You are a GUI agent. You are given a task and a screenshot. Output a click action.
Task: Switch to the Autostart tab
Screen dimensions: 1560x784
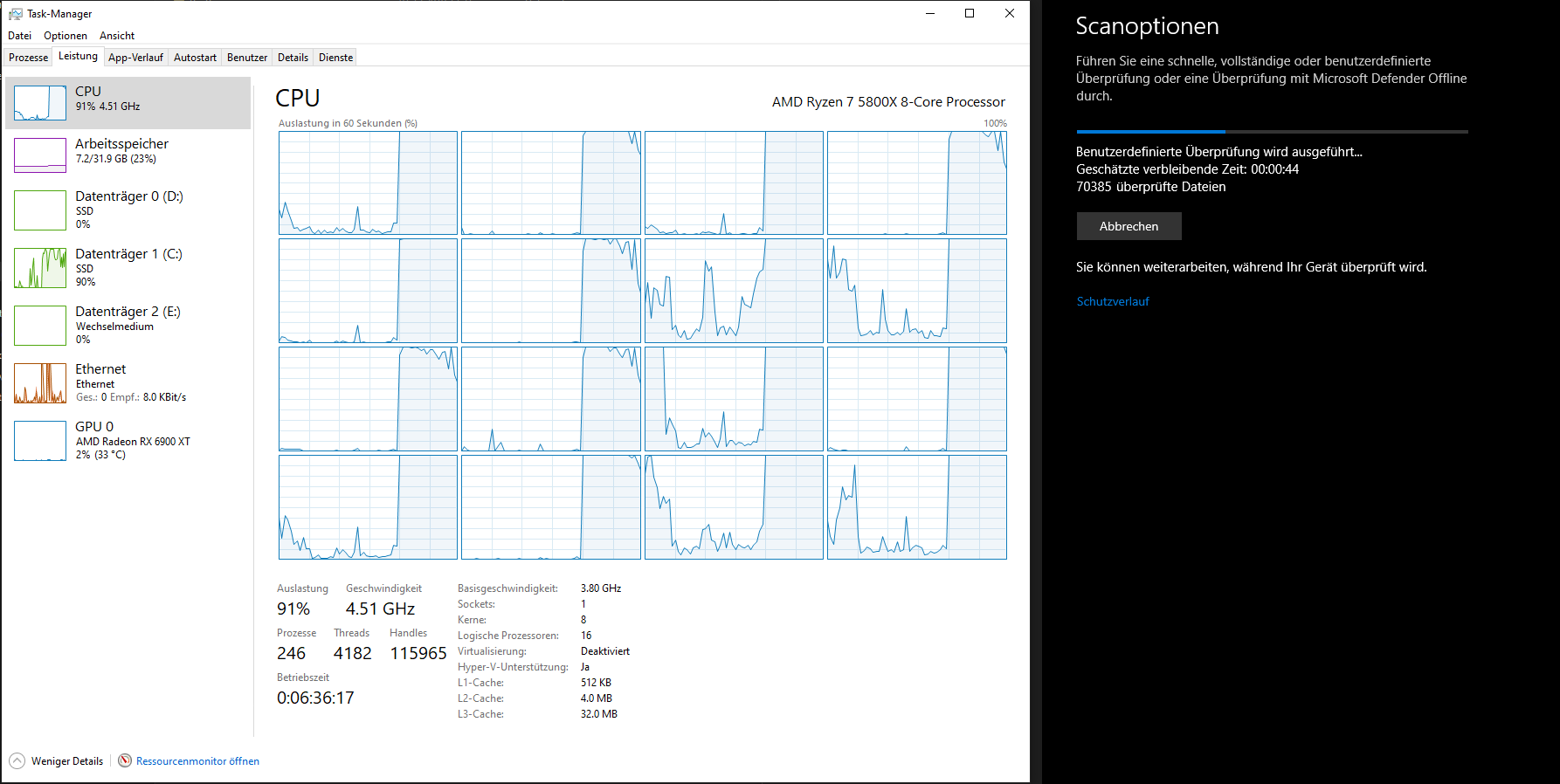(x=195, y=58)
